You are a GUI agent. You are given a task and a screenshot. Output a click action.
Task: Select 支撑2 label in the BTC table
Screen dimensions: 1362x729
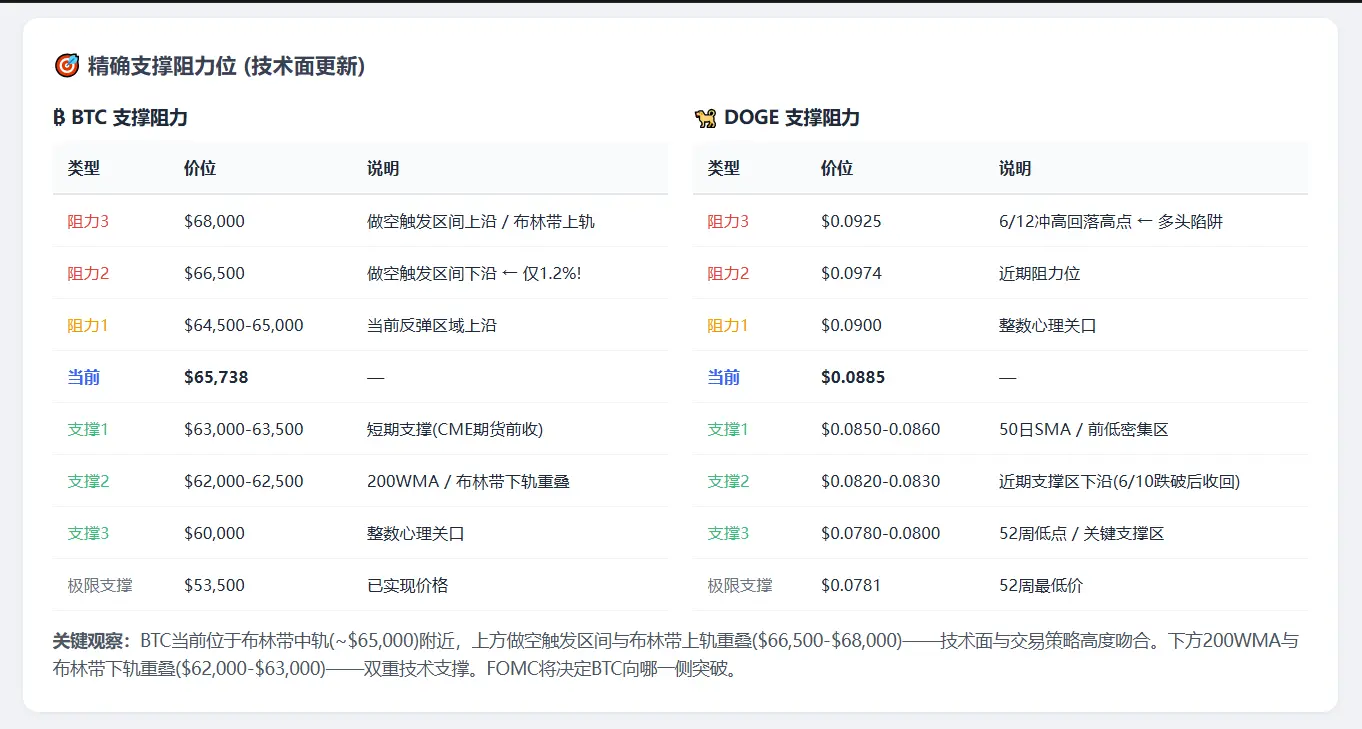(x=88, y=481)
